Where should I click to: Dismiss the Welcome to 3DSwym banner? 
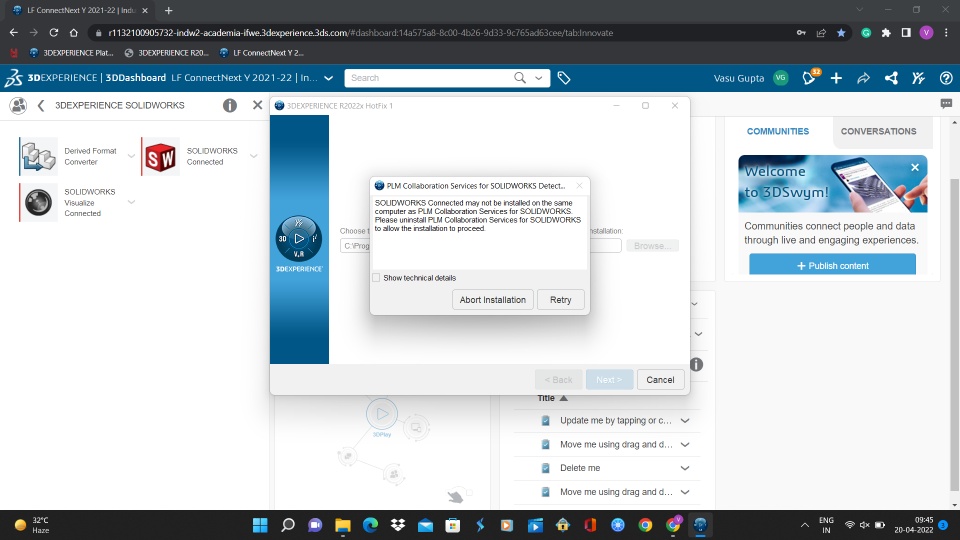(x=915, y=167)
